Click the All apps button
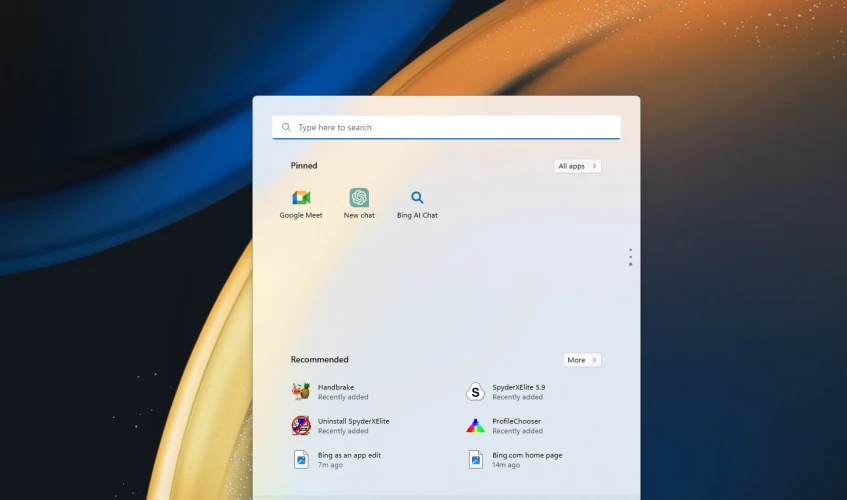The height and width of the screenshot is (500, 847). pos(577,166)
